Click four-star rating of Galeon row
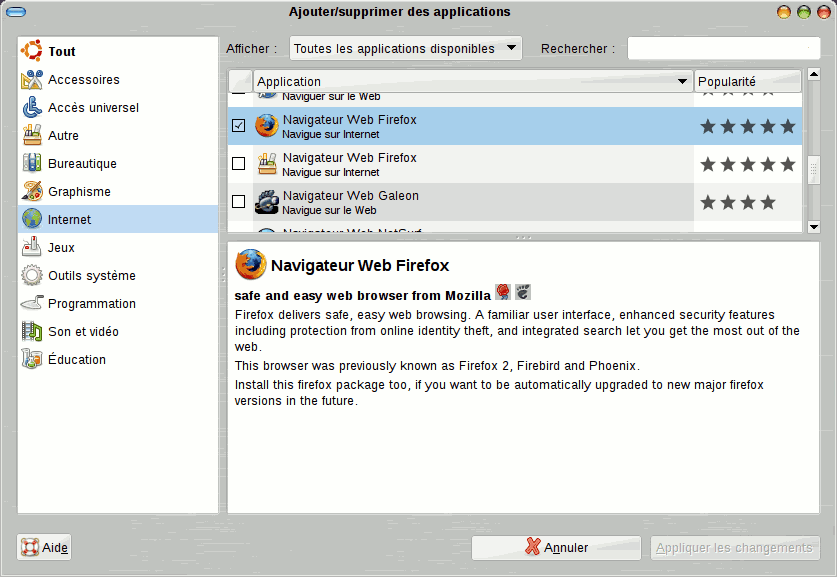 tap(738, 202)
